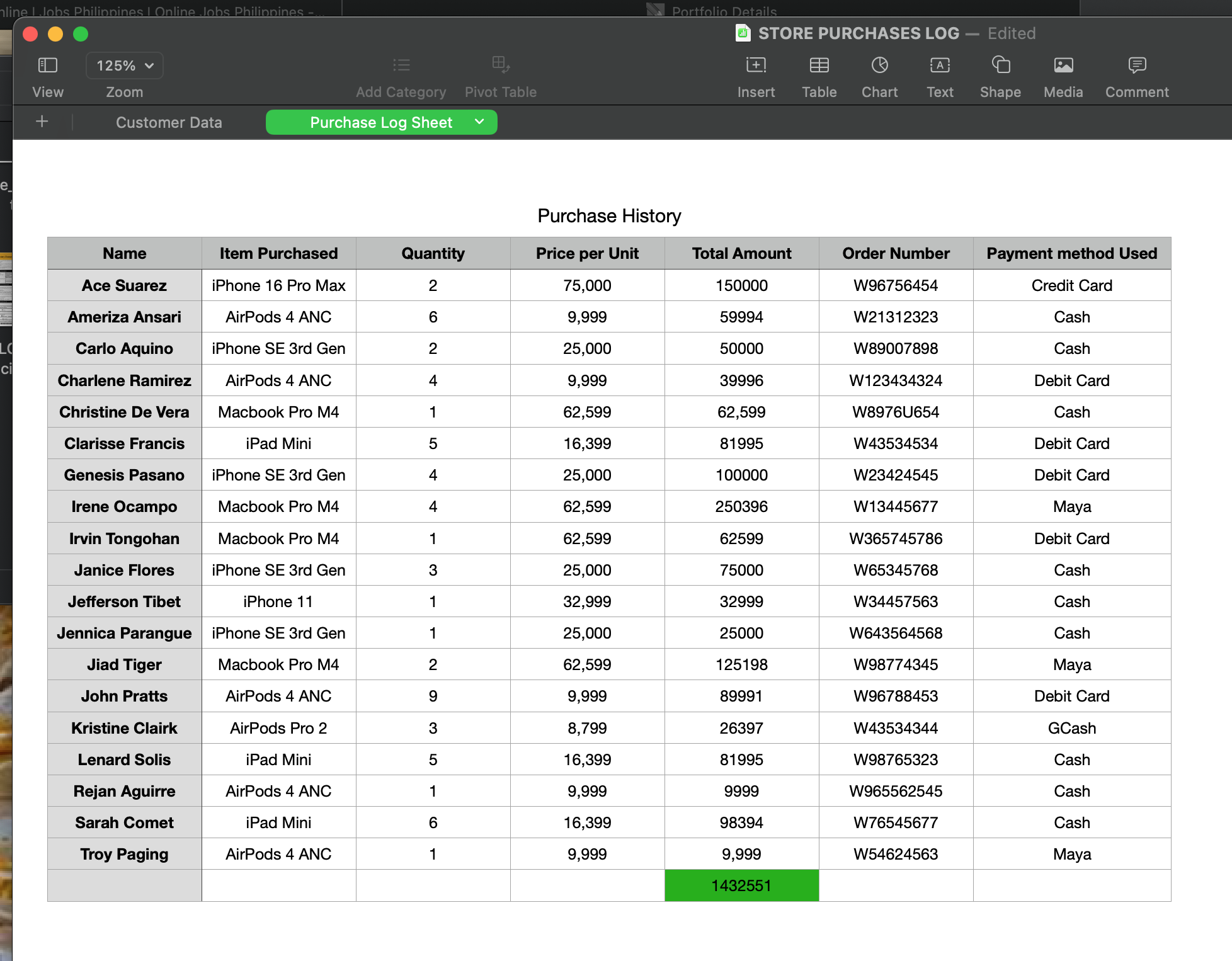Minimize the window with yellow button
Viewport: 1232px width, 961px height.
tap(55, 33)
